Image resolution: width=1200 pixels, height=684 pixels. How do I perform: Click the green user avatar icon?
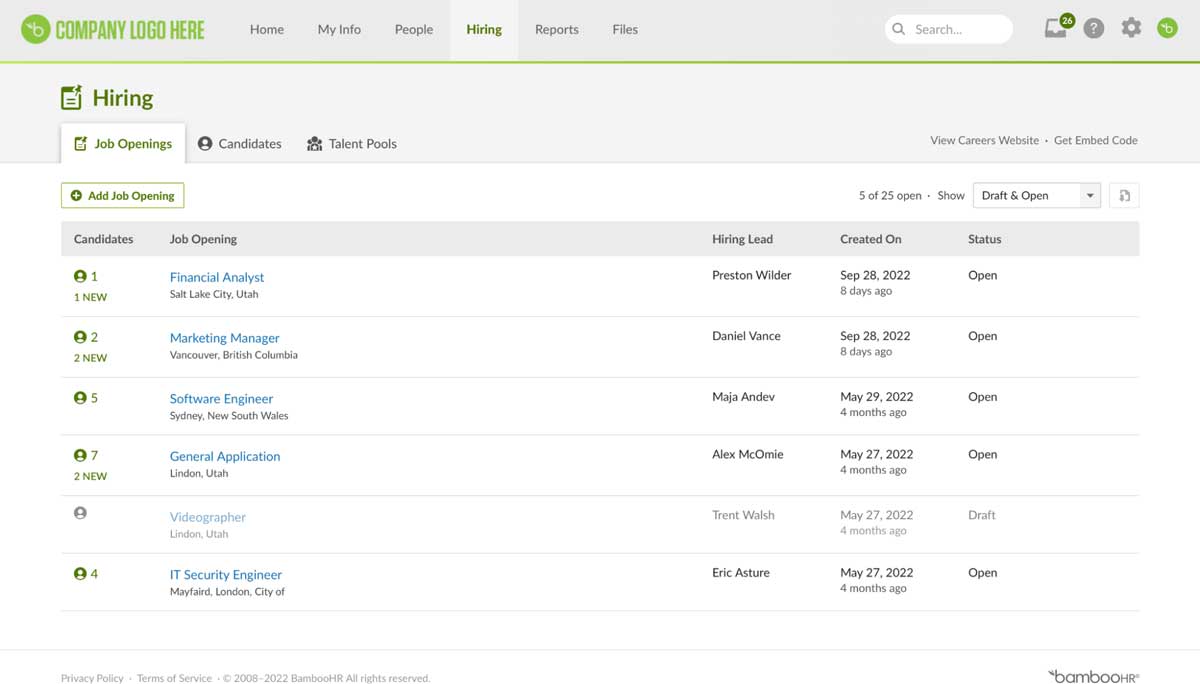(1167, 28)
